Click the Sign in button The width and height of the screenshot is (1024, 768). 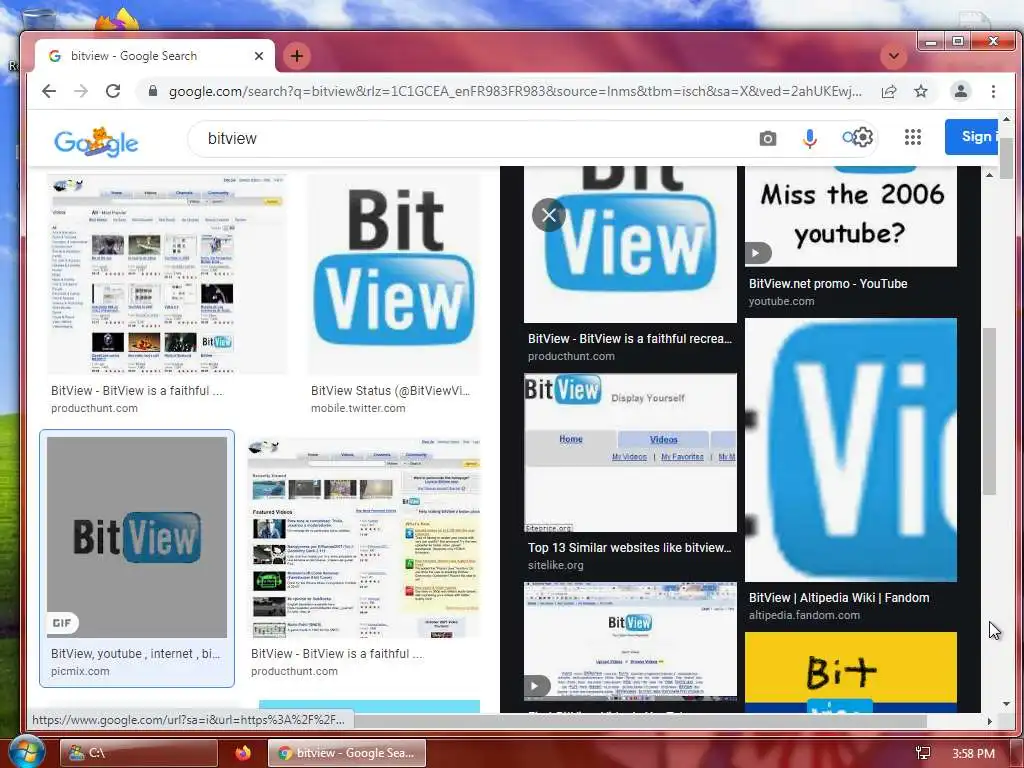pos(972,137)
